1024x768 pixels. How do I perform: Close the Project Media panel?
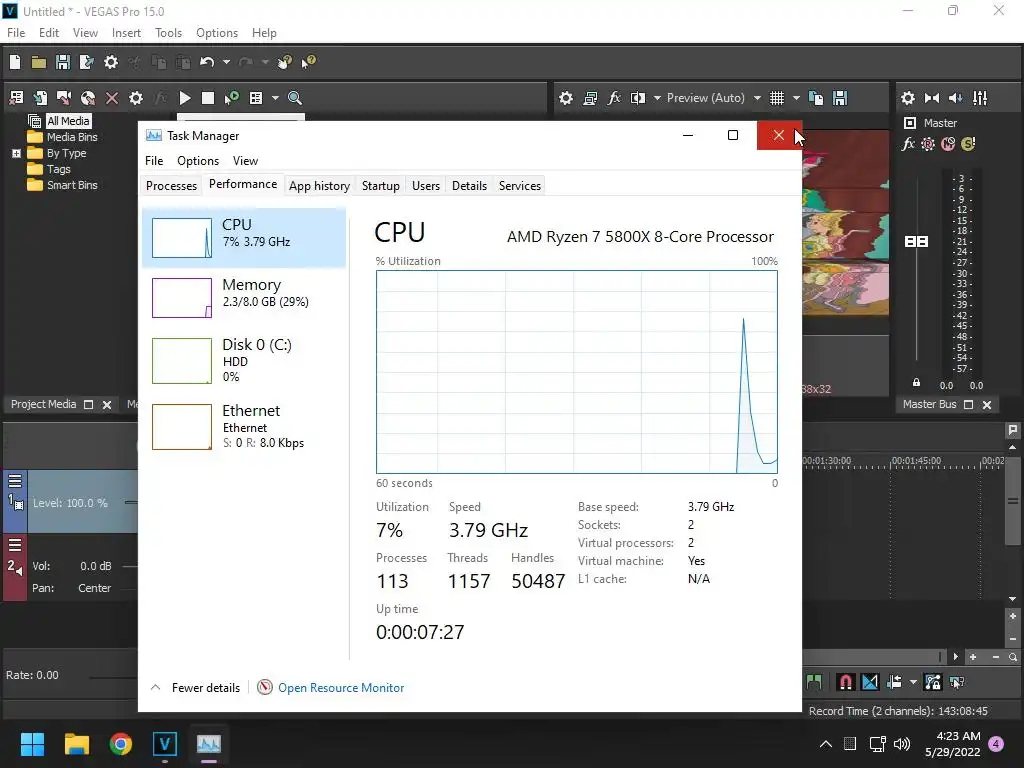click(x=107, y=405)
